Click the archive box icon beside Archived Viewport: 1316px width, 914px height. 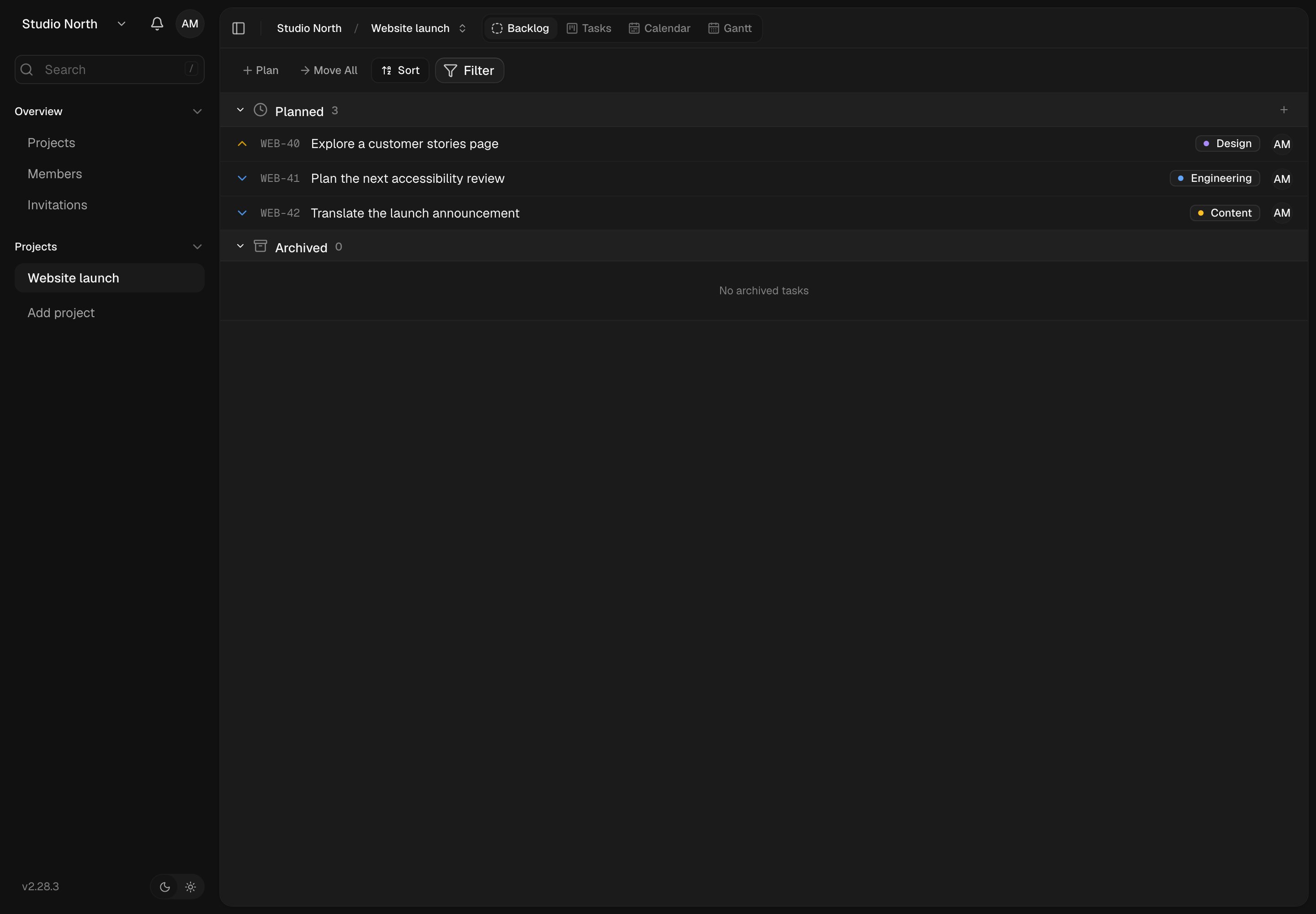[260, 246]
